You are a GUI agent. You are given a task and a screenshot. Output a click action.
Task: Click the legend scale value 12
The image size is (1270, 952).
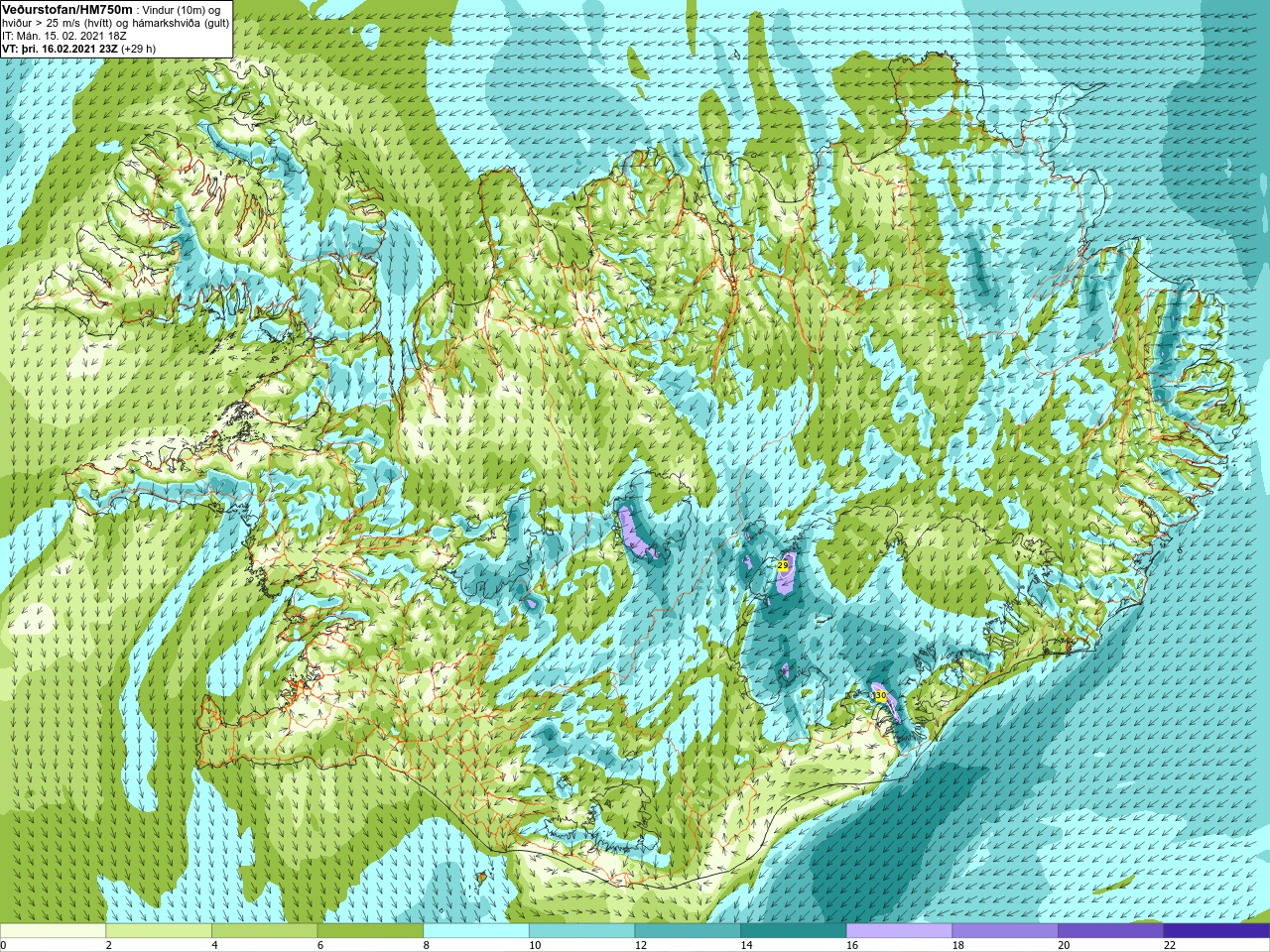coord(640,945)
